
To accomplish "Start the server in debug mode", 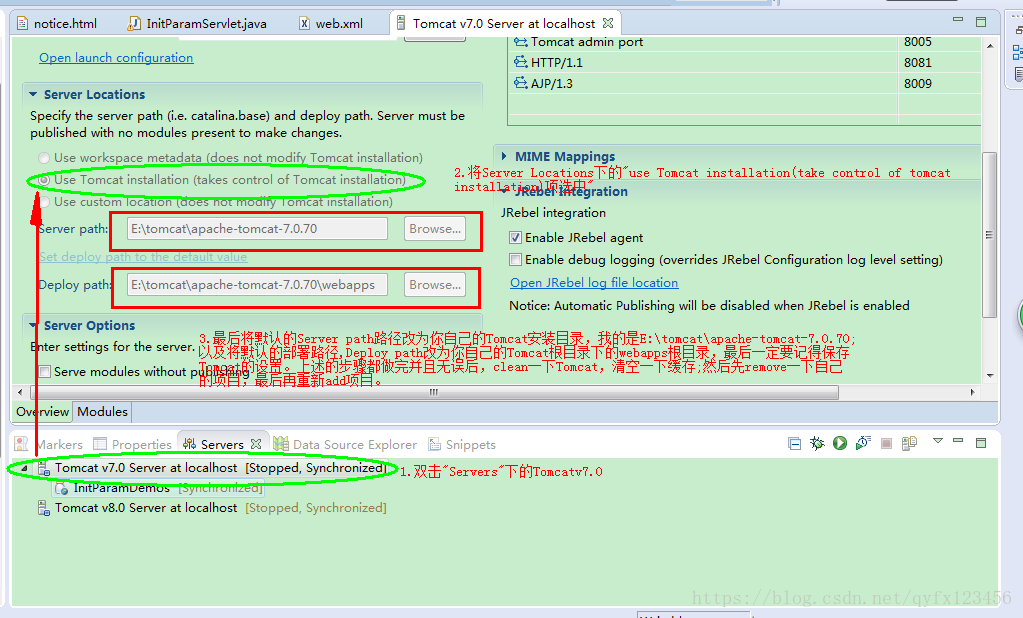I will click(x=817, y=444).
